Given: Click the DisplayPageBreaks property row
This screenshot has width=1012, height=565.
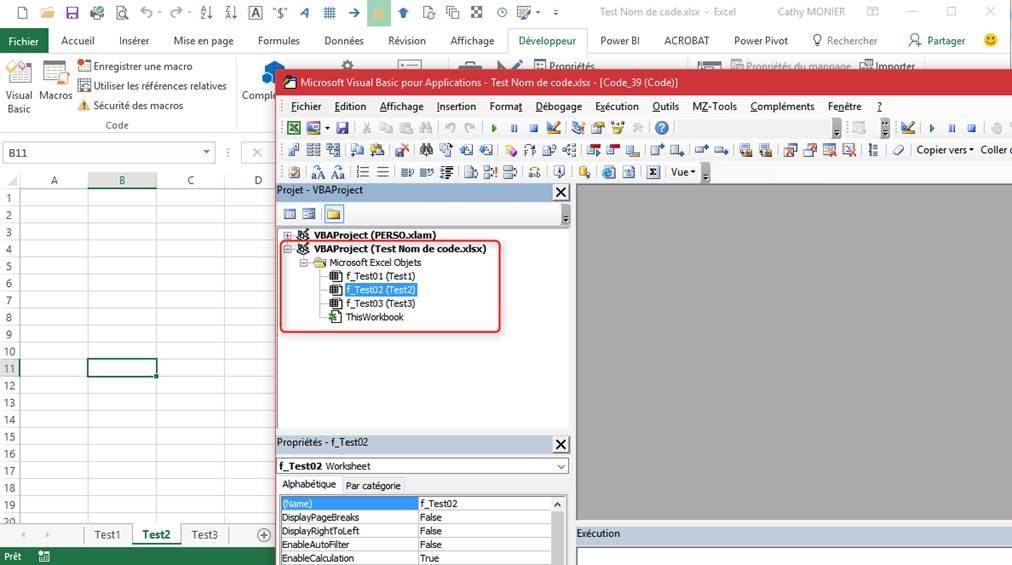Looking at the screenshot, I should (x=416, y=517).
